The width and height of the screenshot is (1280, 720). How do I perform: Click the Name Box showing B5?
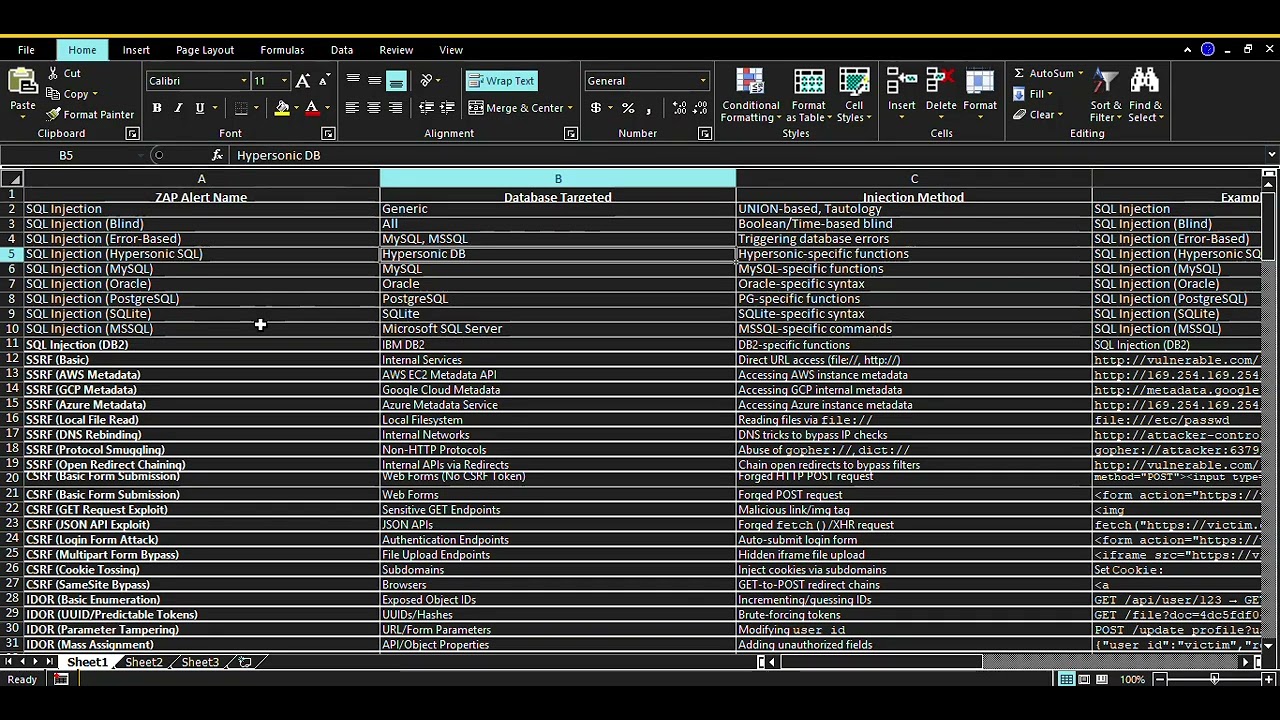click(66, 155)
